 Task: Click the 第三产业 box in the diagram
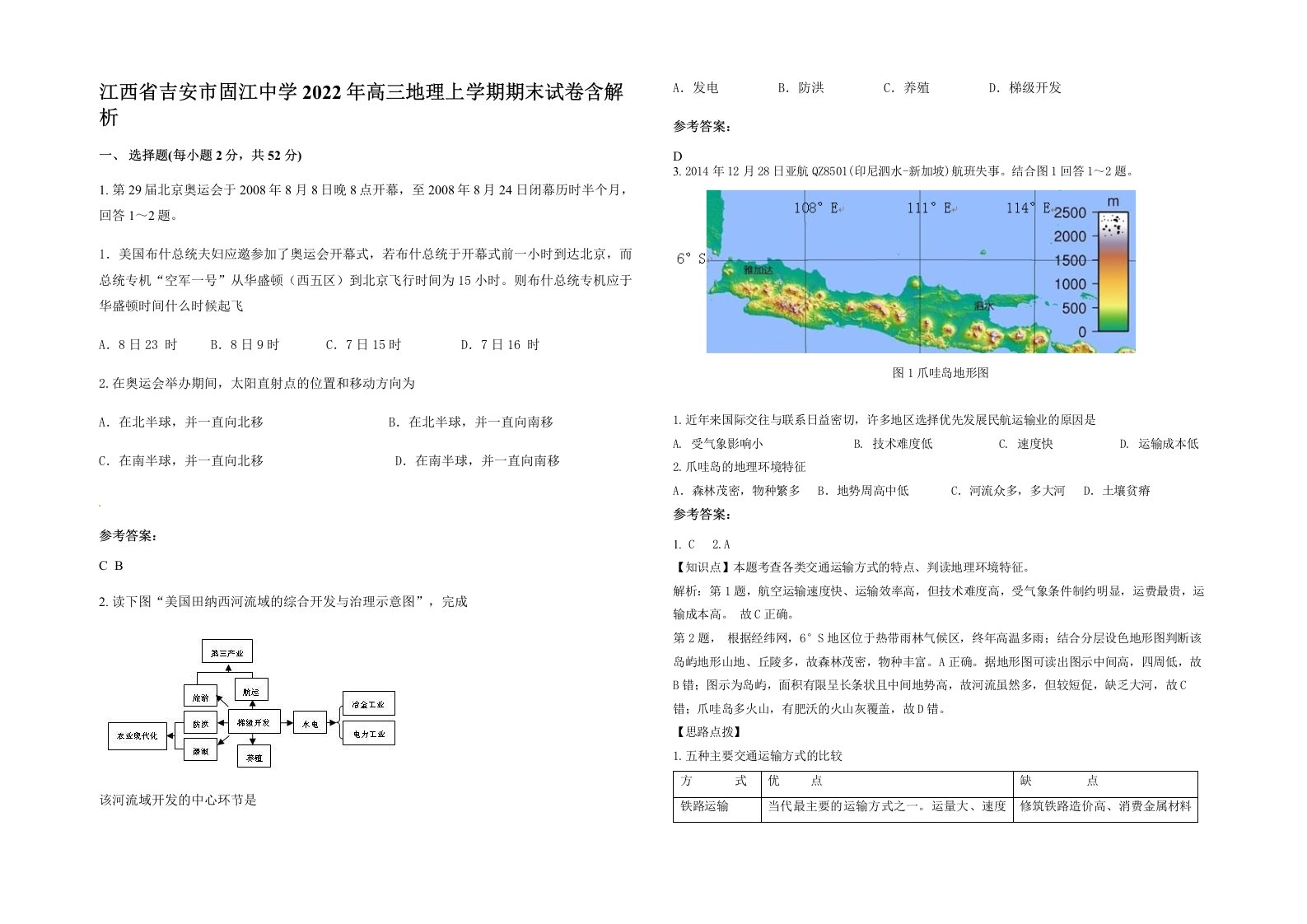(227, 651)
